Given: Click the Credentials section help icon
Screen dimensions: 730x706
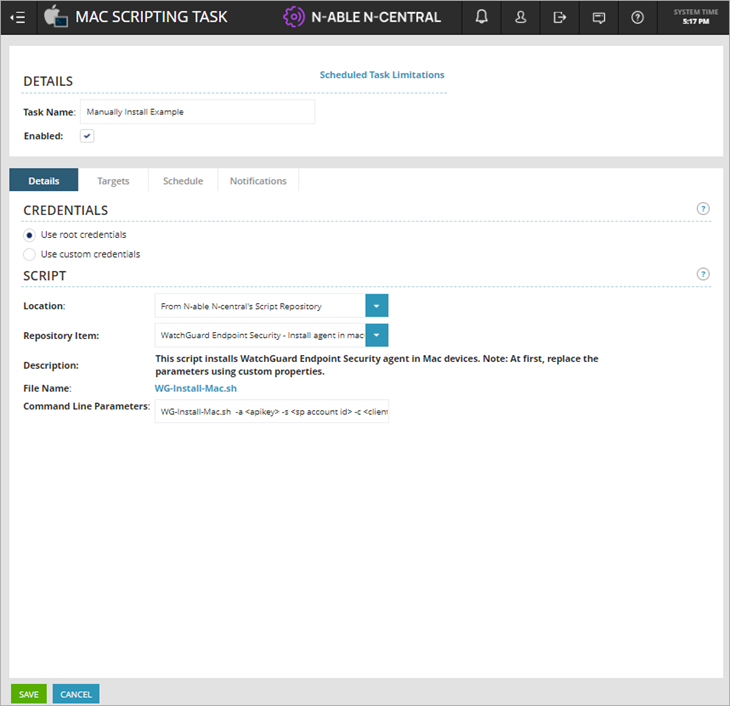Looking at the screenshot, I should [x=703, y=209].
